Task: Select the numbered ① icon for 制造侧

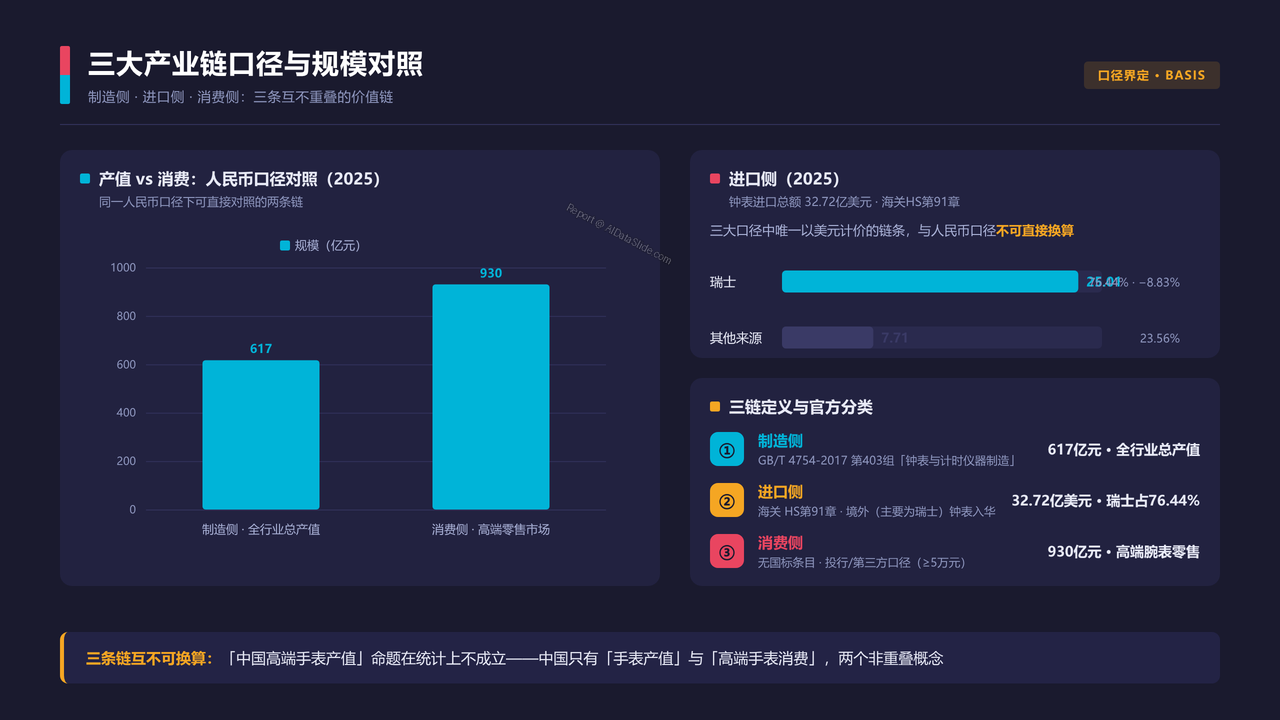Action: [x=727, y=449]
